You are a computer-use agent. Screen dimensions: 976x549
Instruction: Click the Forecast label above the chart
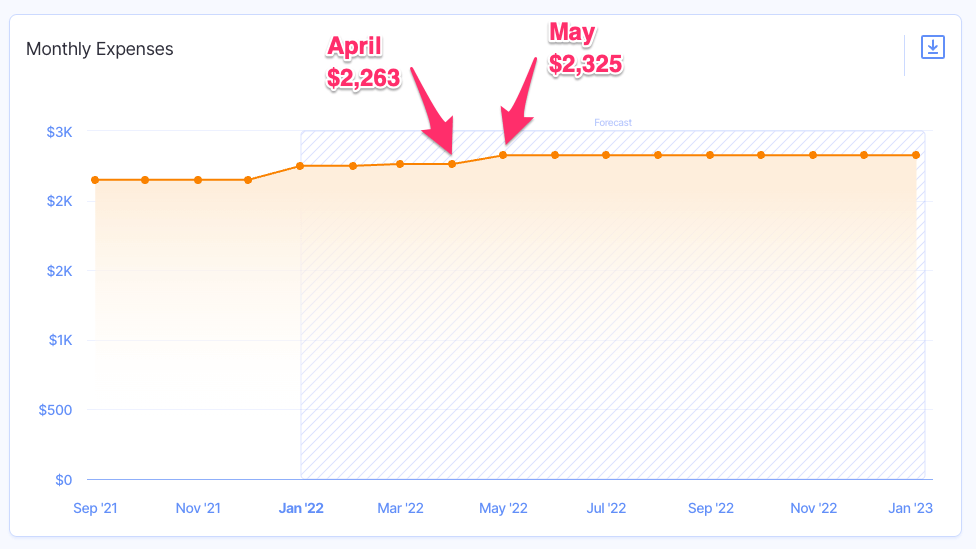point(613,123)
